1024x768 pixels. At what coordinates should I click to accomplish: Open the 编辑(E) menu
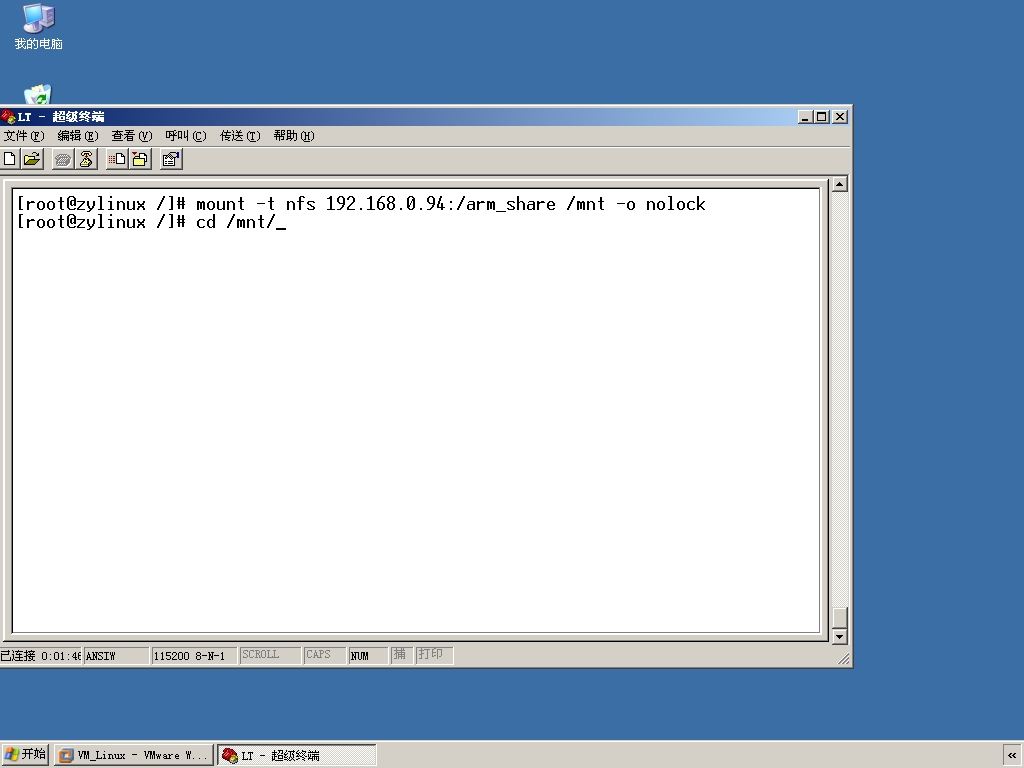point(78,136)
